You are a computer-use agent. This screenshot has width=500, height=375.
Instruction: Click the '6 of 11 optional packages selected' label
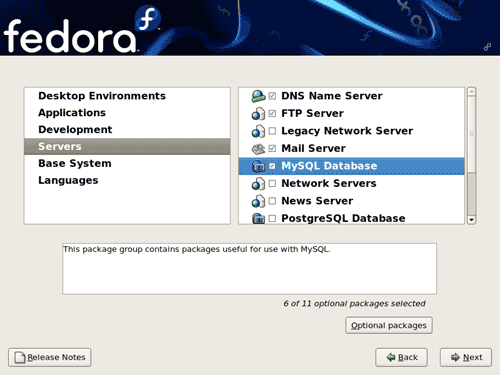(354, 304)
